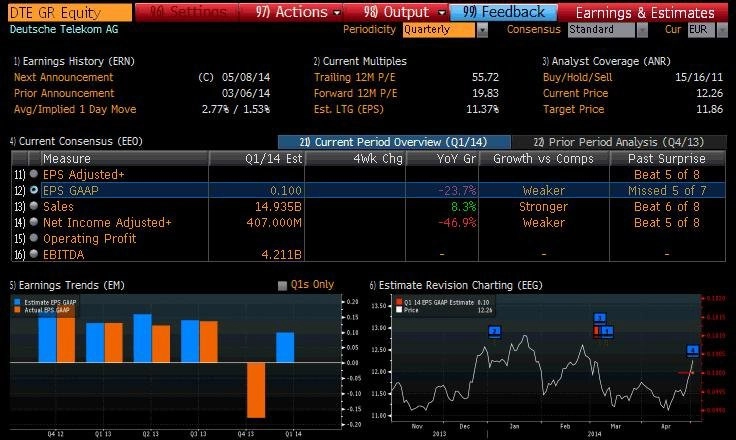Click the white Price legend swatch
The width and height of the screenshot is (736, 440).
(x=399, y=310)
